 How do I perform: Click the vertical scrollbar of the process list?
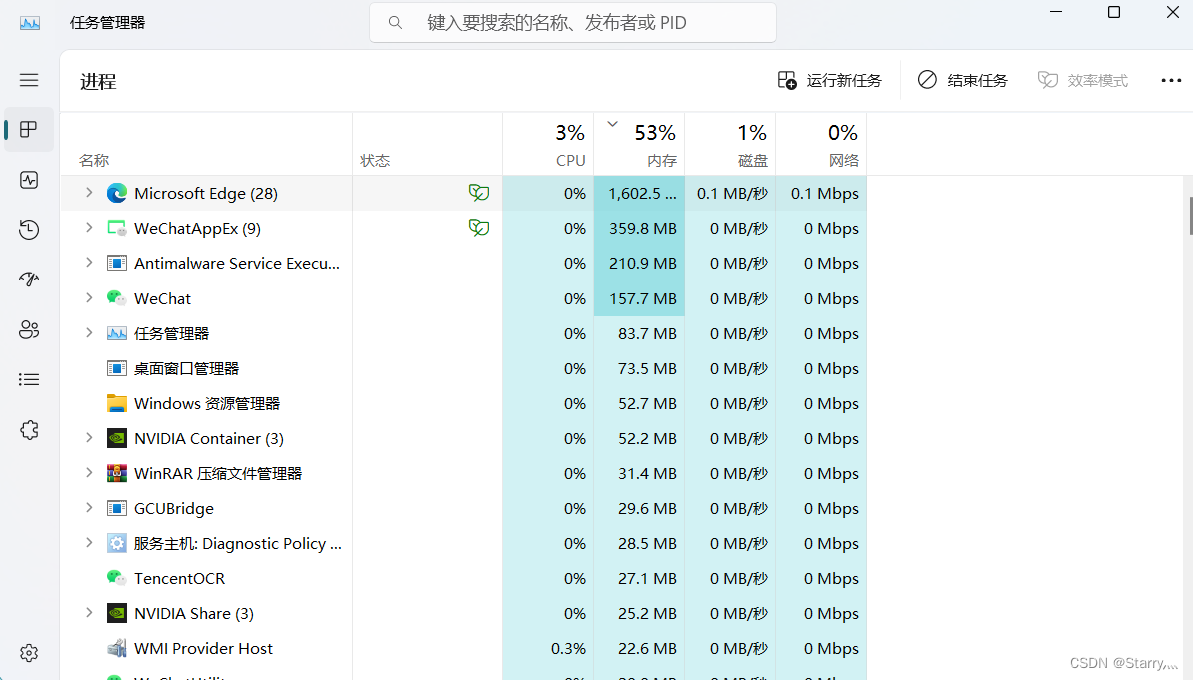pos(1190,216)
